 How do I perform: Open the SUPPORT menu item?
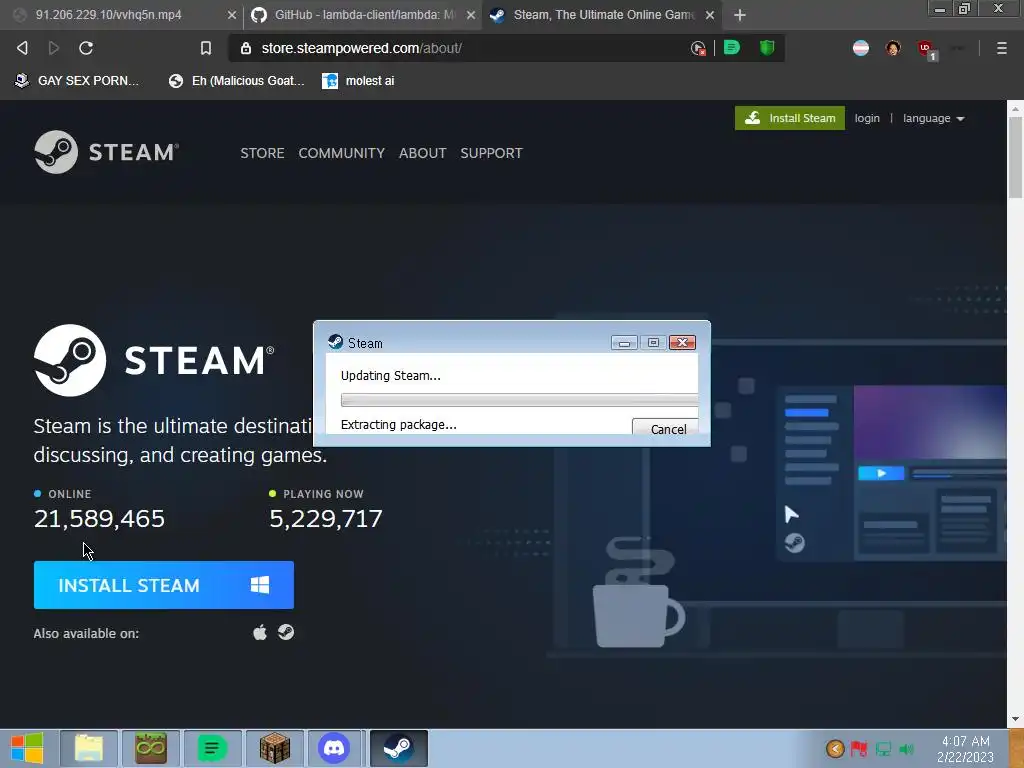click(x=491, y=153)
